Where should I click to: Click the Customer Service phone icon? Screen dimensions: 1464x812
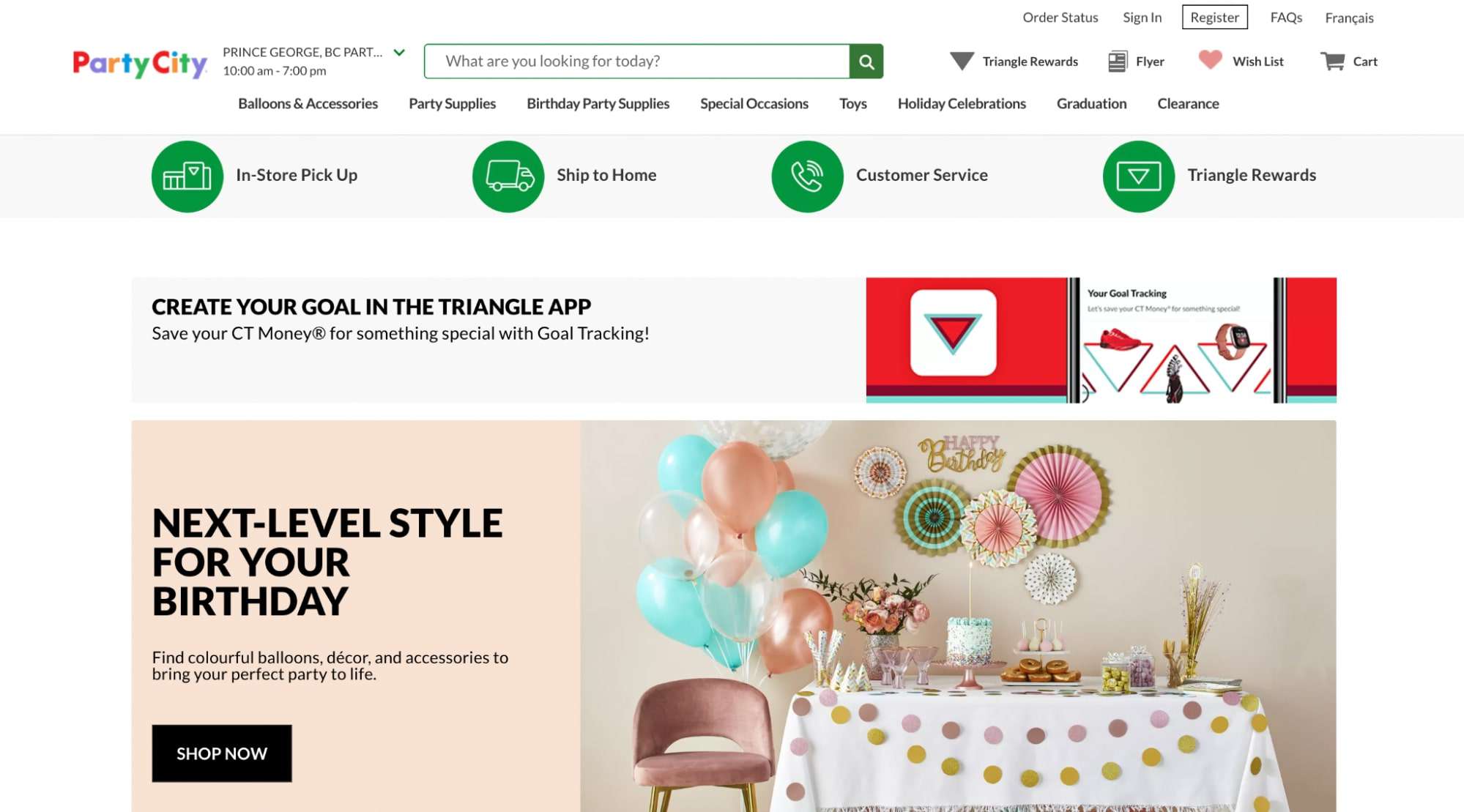pyautogui.click(x=807, y=176)
